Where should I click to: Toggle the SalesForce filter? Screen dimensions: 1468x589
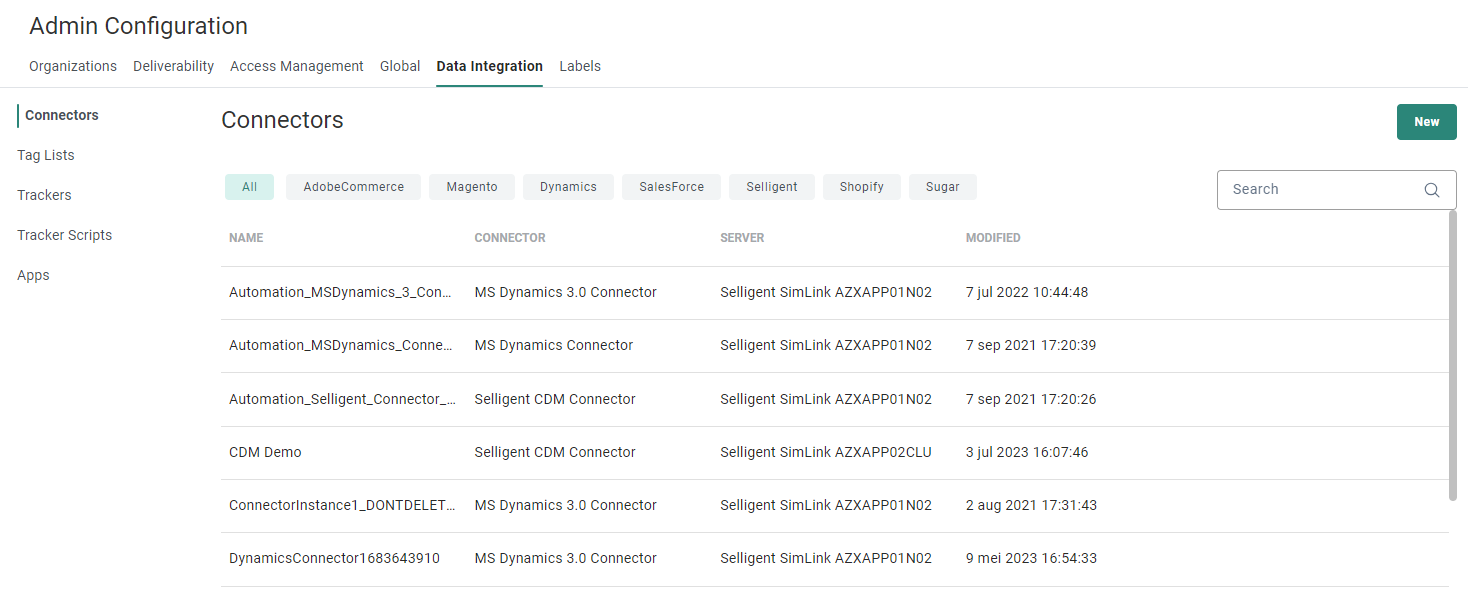pyautogui.click(x=671, y=187)
